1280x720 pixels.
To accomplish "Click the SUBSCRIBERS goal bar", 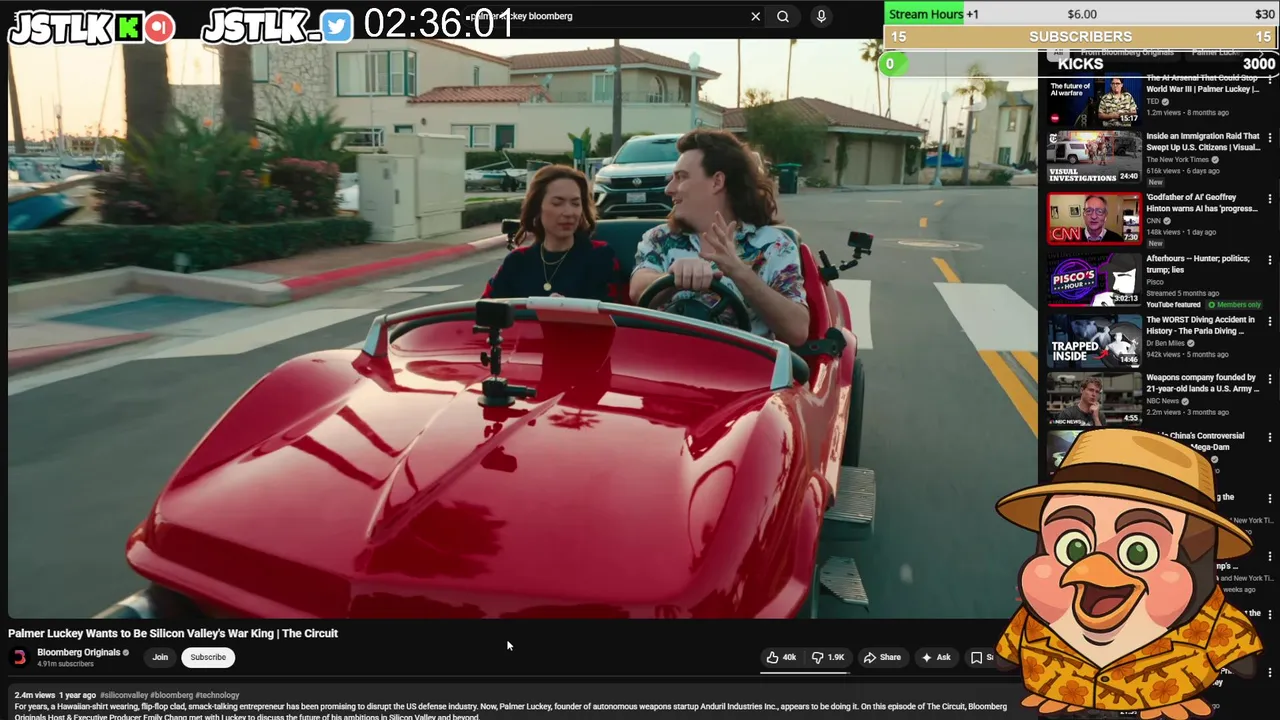I will click(1080, 37).
